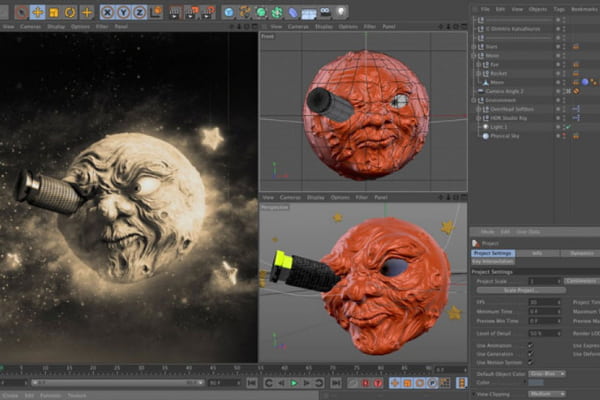Image resolution: width=600 pixels, height=400 pixels.
Task: Go to start of animation
Action: tap(252, 383)
